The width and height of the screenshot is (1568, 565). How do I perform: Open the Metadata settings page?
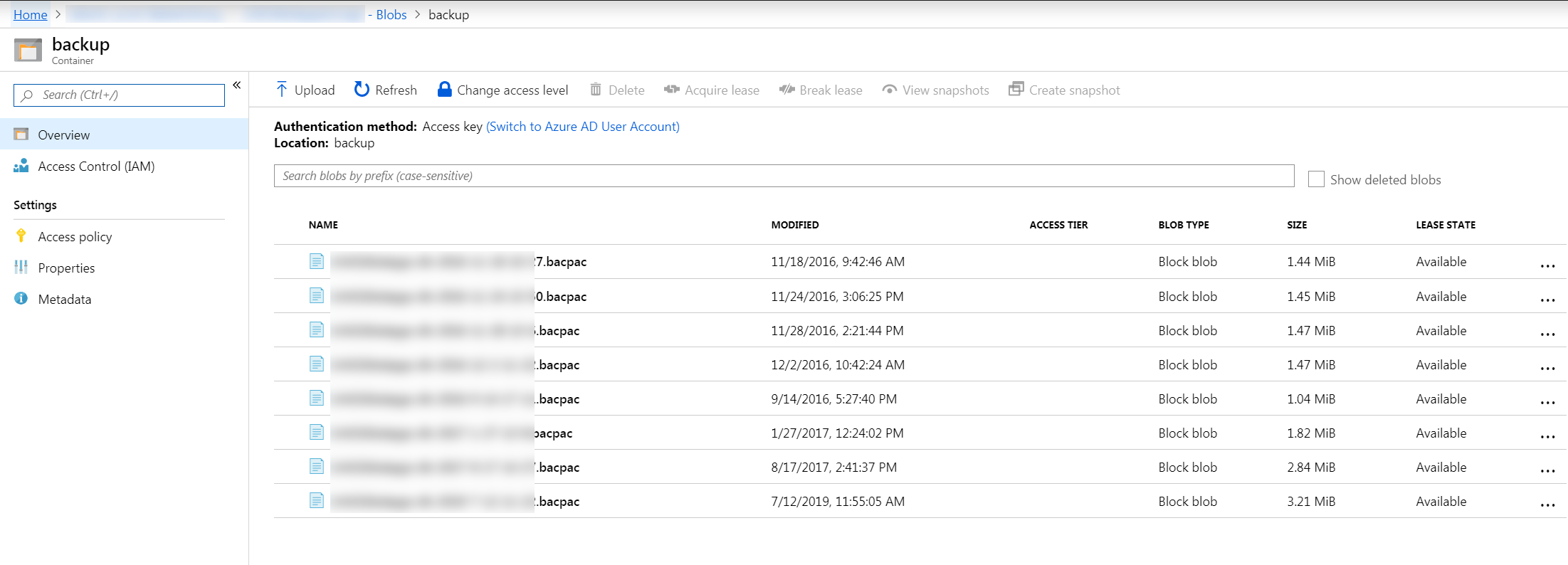tap(65, 300)
